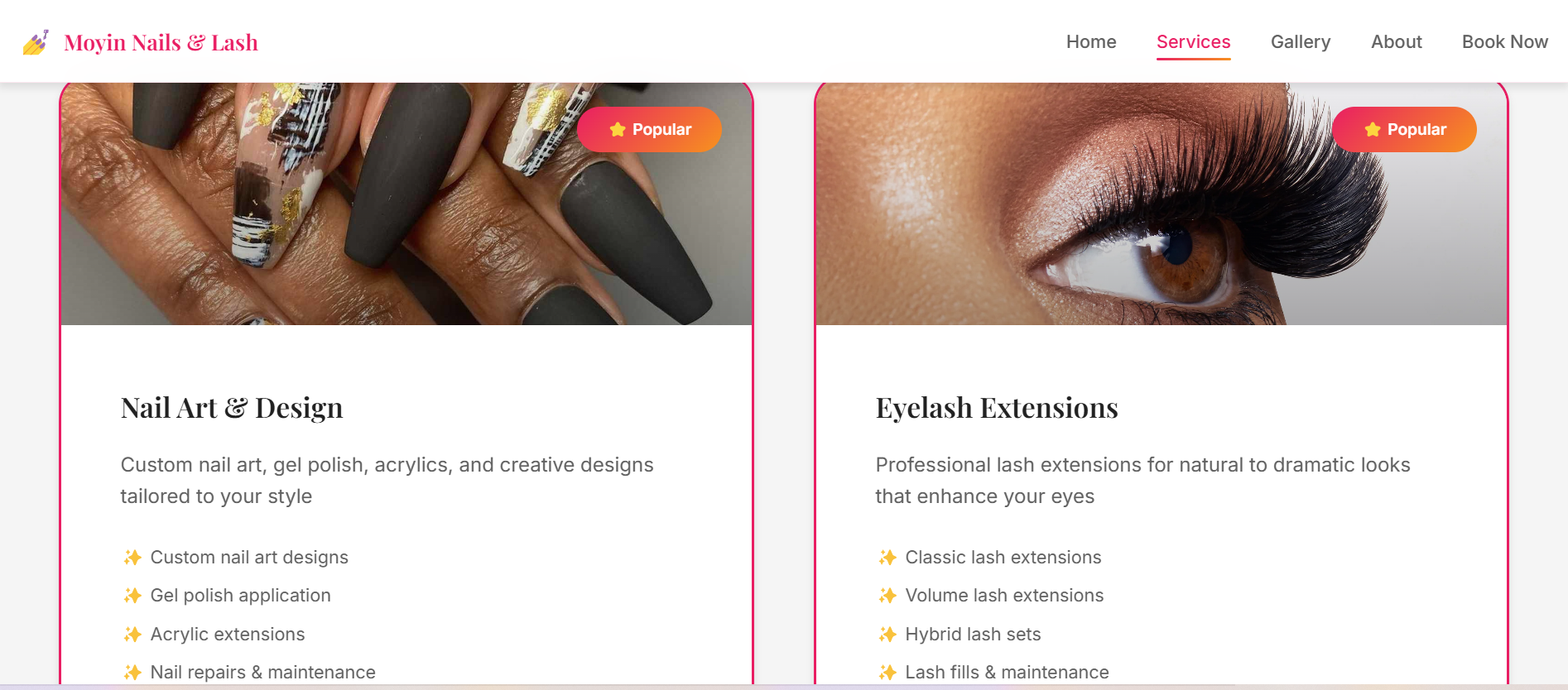Go to the Home page
The width and height of the screenshot is (1568, 690).
pyautogui.click(x=1091, y=42)
